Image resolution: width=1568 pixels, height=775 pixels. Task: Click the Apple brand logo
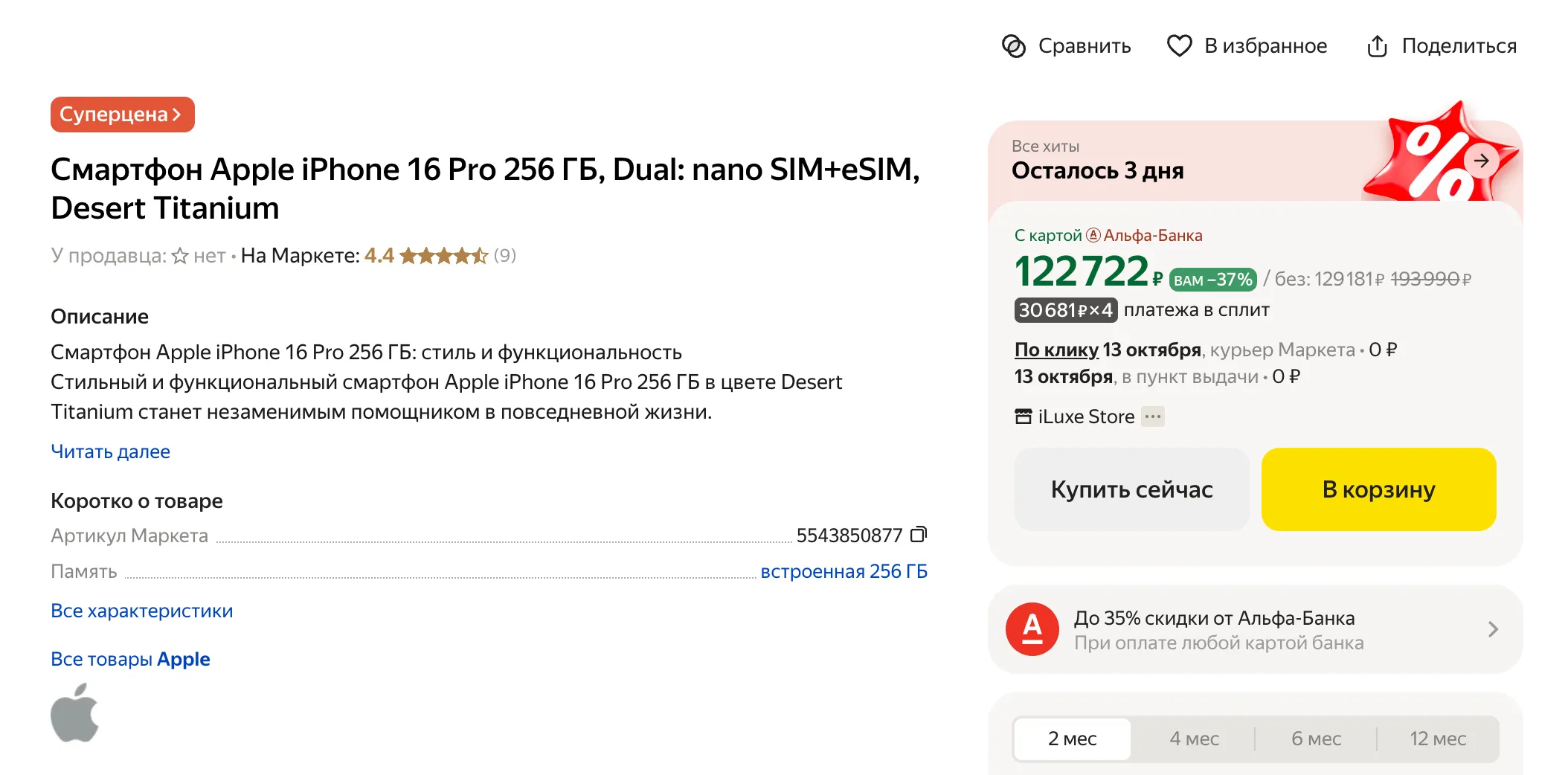pos(74,713)
